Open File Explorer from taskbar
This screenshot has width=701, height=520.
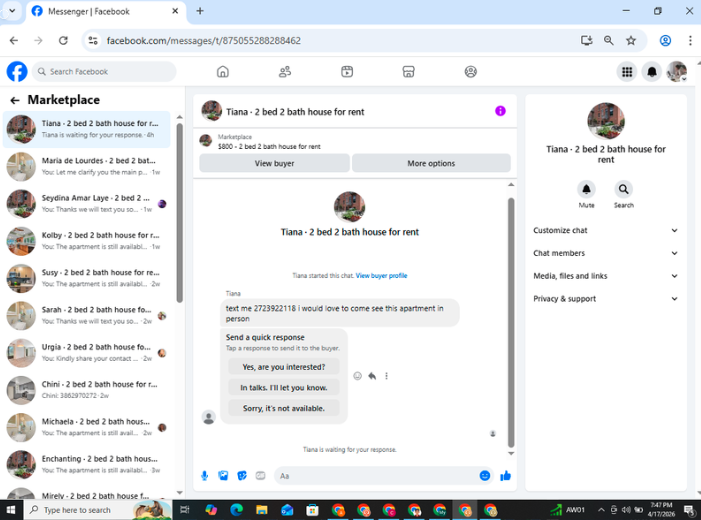(x=262, y=510)
